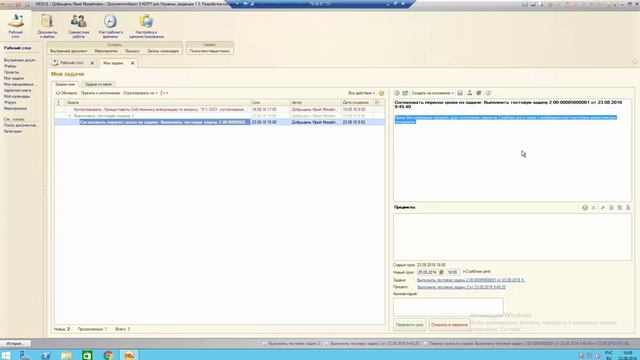Open Полнотекстовый поиск in Сервис panel
The height and width of the screenshot is (360, 640).
click(210, 51)
